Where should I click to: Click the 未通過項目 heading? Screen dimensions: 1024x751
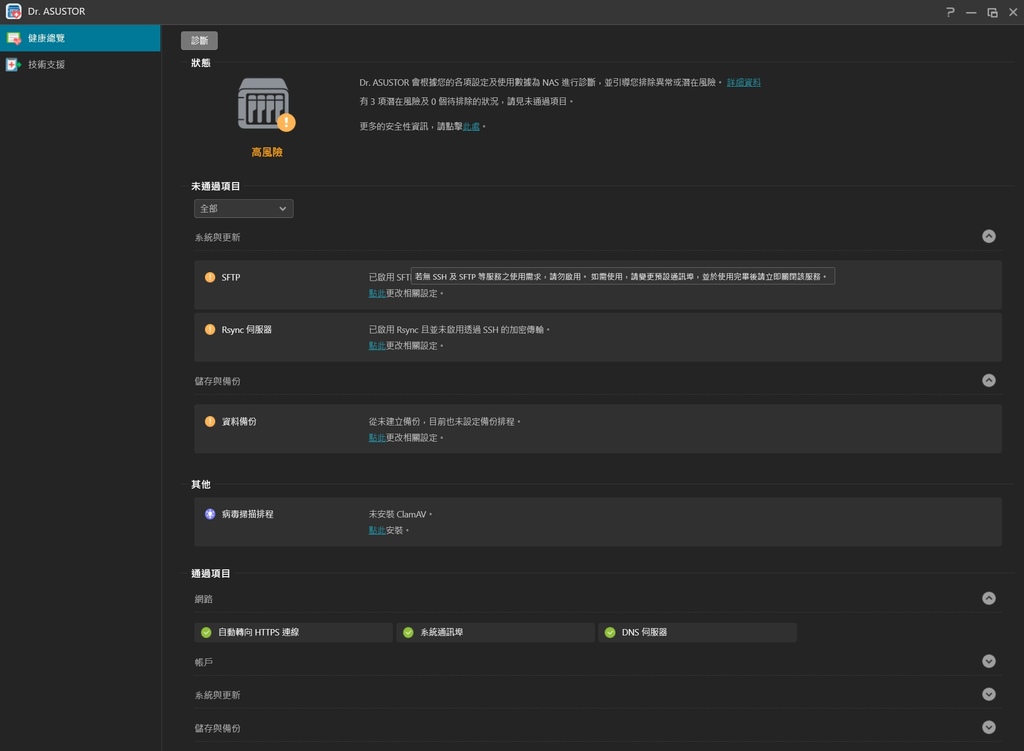[216, 186]
